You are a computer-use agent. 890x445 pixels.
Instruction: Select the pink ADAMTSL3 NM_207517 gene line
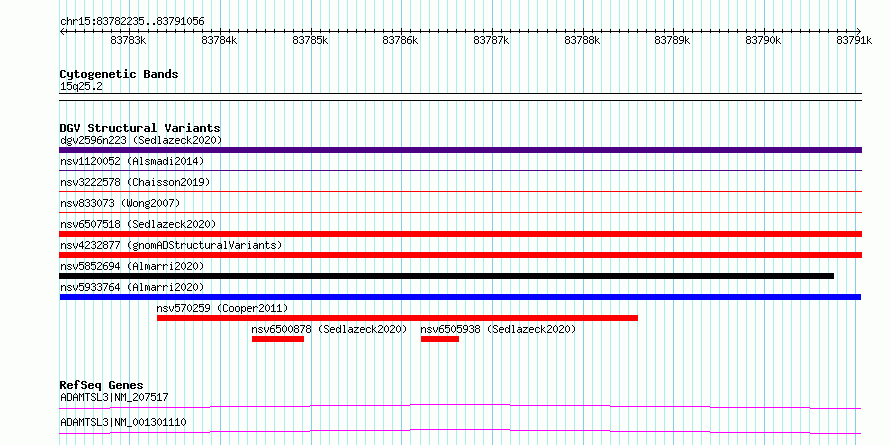click(460, 406)
